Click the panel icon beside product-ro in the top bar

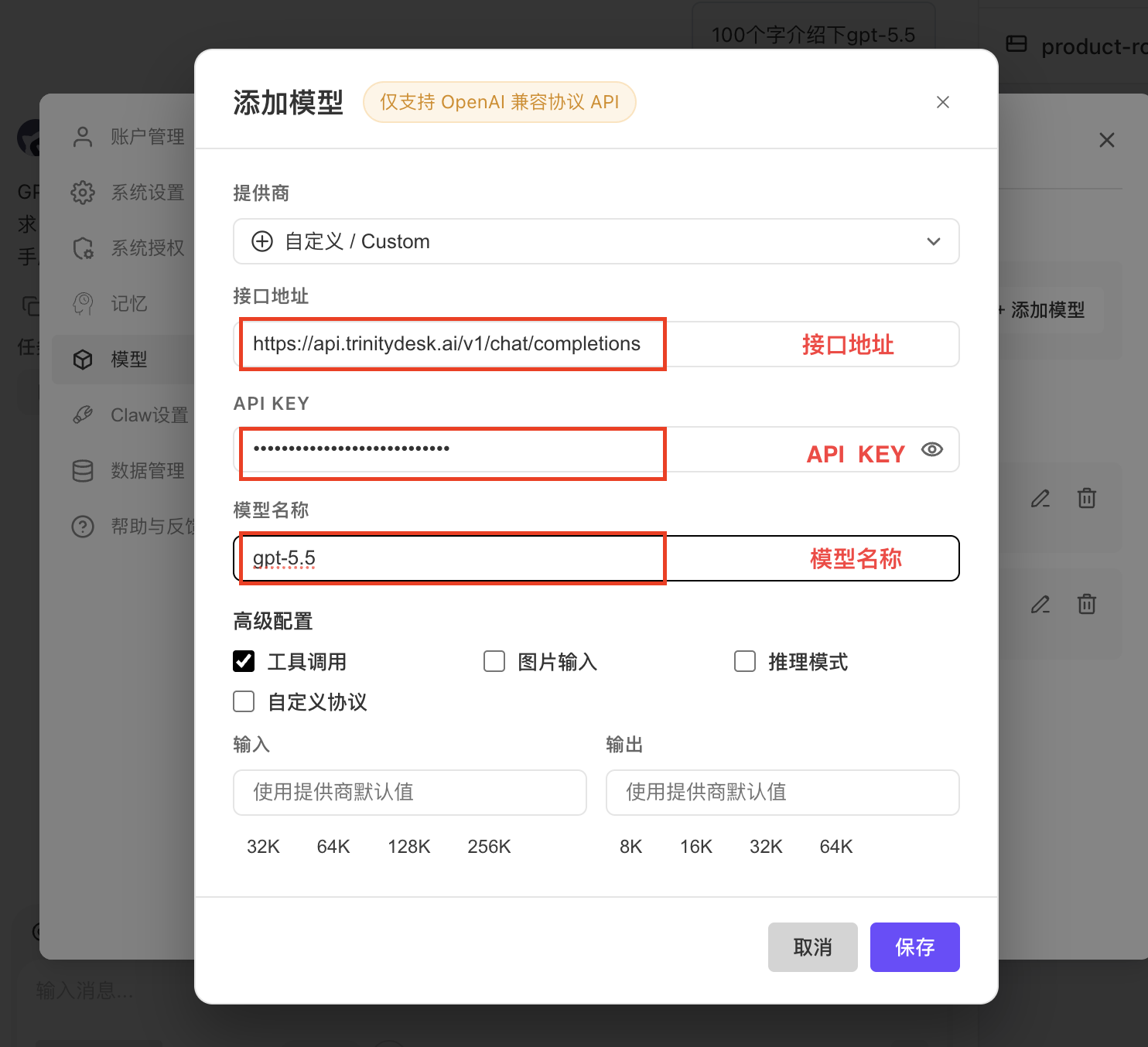click(1016, 44)
